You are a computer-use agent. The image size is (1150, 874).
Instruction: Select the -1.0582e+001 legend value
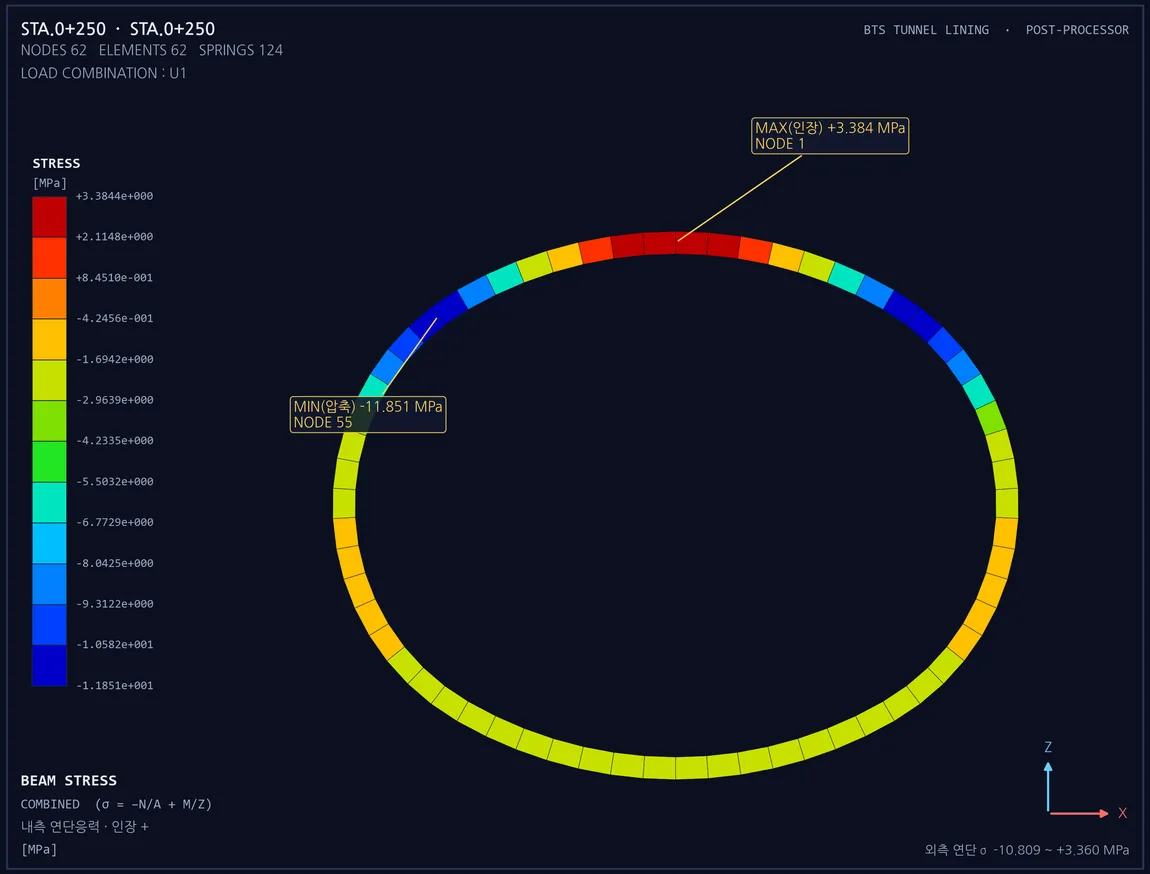(x=114, y=645)
